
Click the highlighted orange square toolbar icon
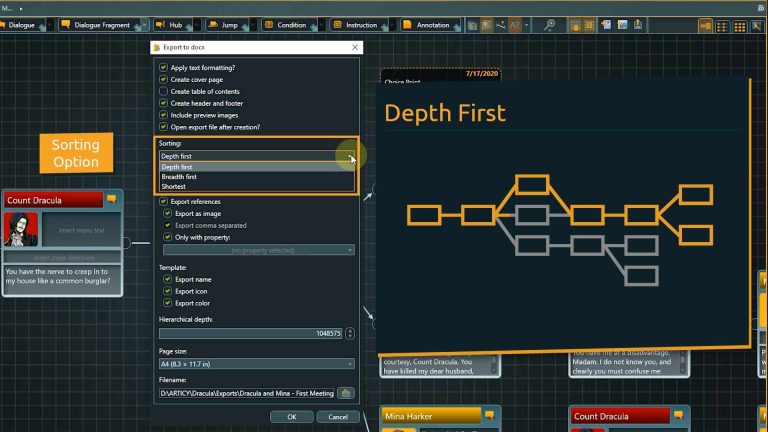click(486, 25)
